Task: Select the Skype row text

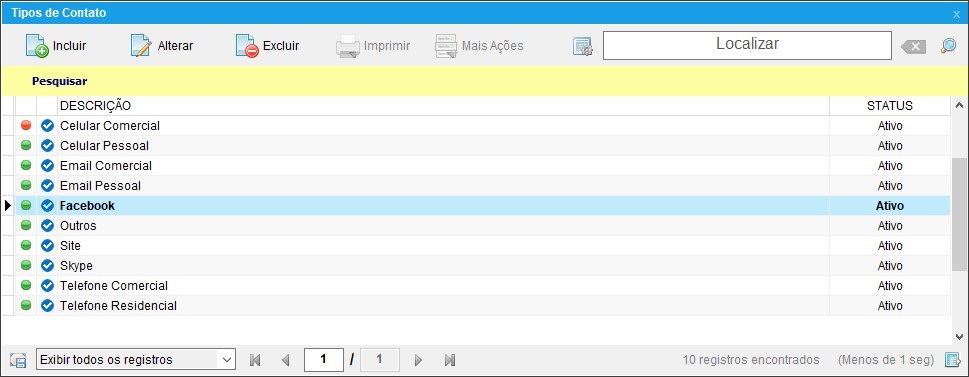Action: pos(76,266)
